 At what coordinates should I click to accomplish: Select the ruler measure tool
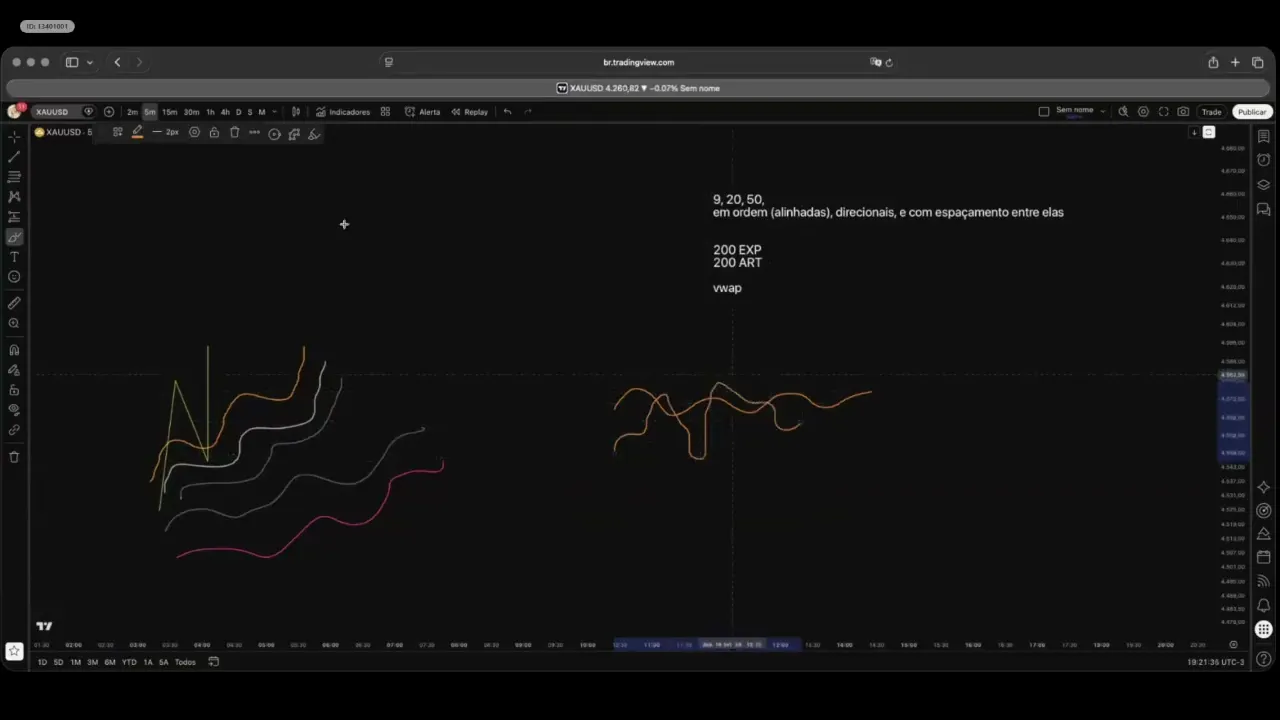[14, 303]
